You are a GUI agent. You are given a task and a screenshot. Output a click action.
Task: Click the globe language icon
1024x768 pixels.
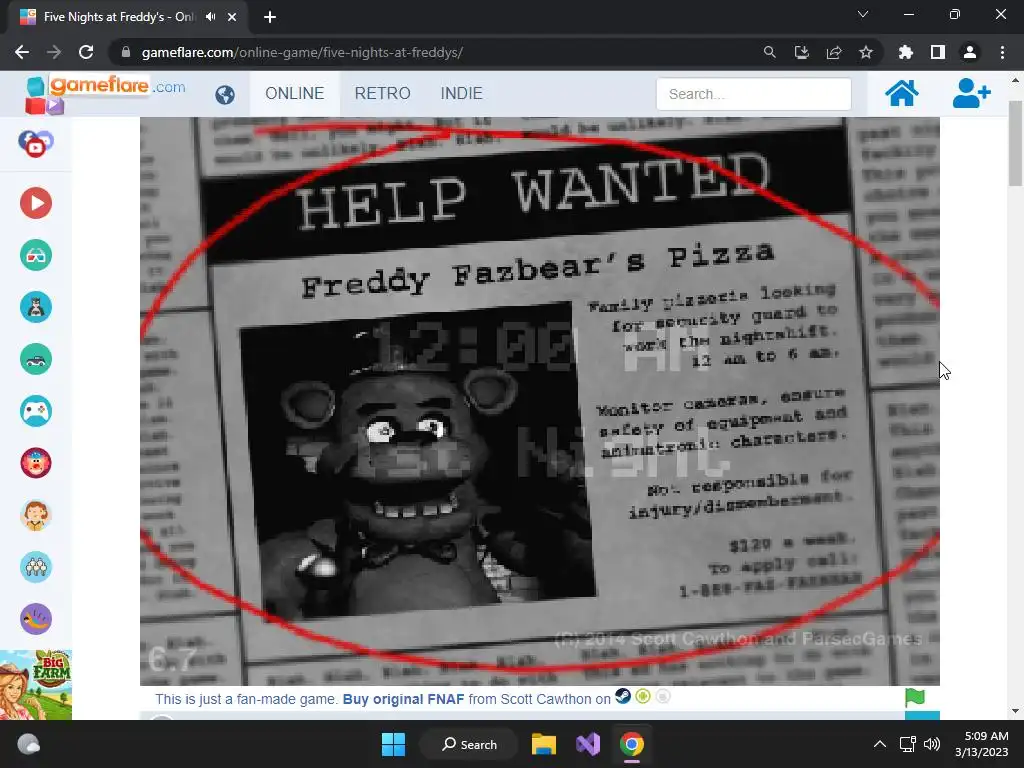click(225, 95)
